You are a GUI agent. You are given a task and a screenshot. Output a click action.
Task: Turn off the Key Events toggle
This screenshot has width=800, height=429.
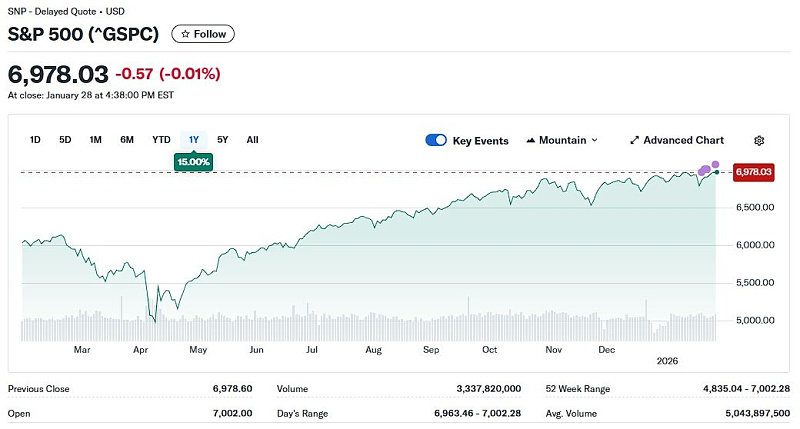coord(436,141)
